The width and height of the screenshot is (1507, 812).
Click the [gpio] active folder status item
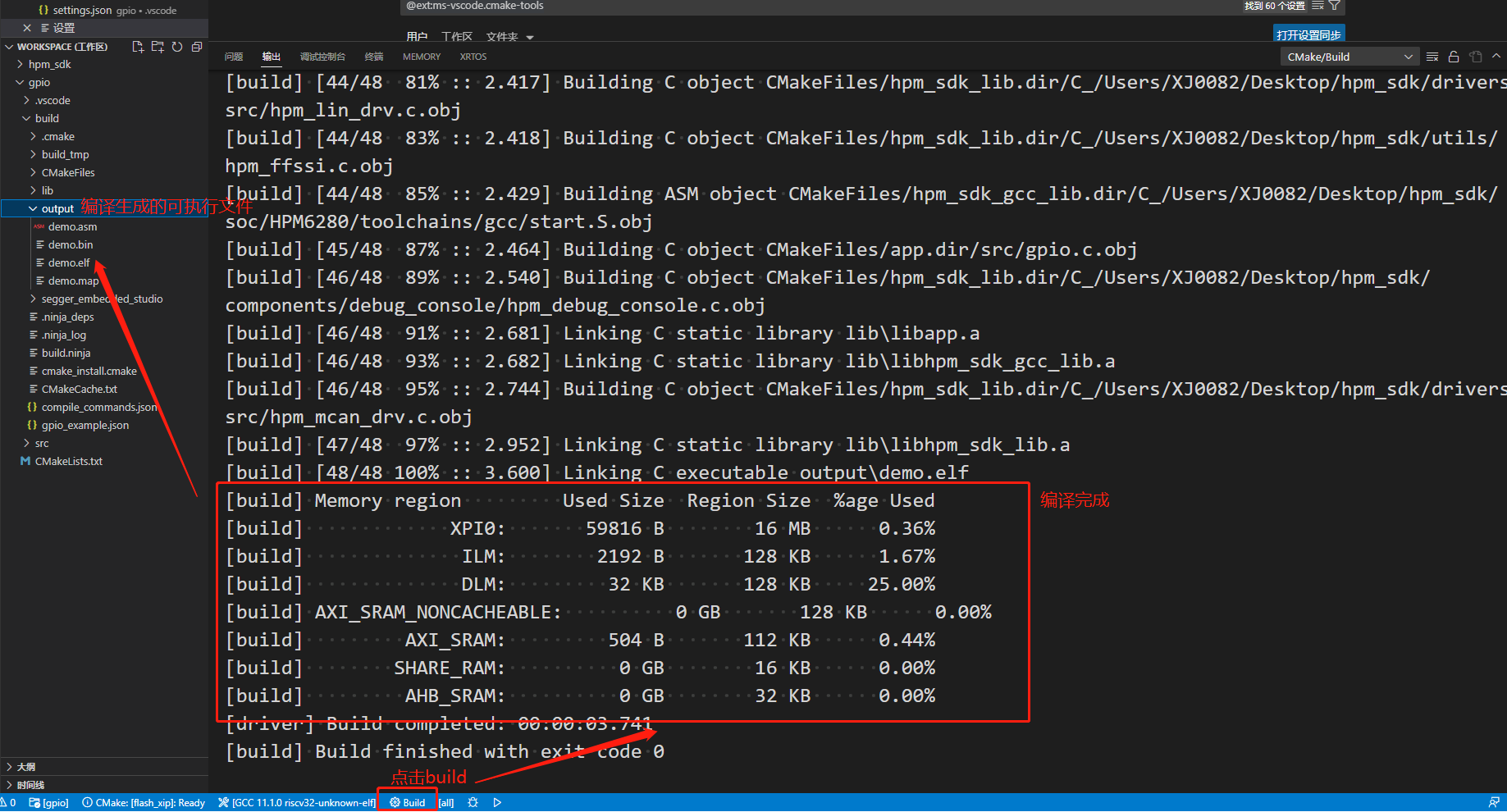click(x=49, y=803)
